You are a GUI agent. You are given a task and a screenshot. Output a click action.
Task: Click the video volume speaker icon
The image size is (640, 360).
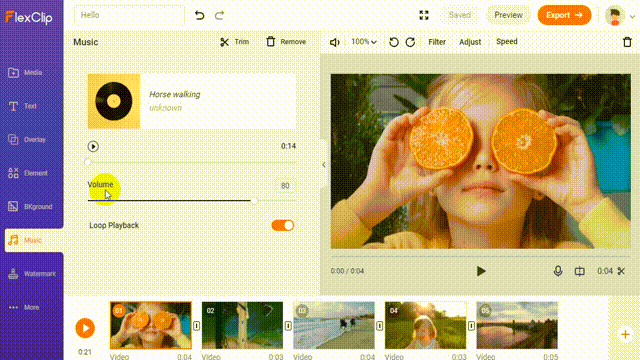(335, 42)
